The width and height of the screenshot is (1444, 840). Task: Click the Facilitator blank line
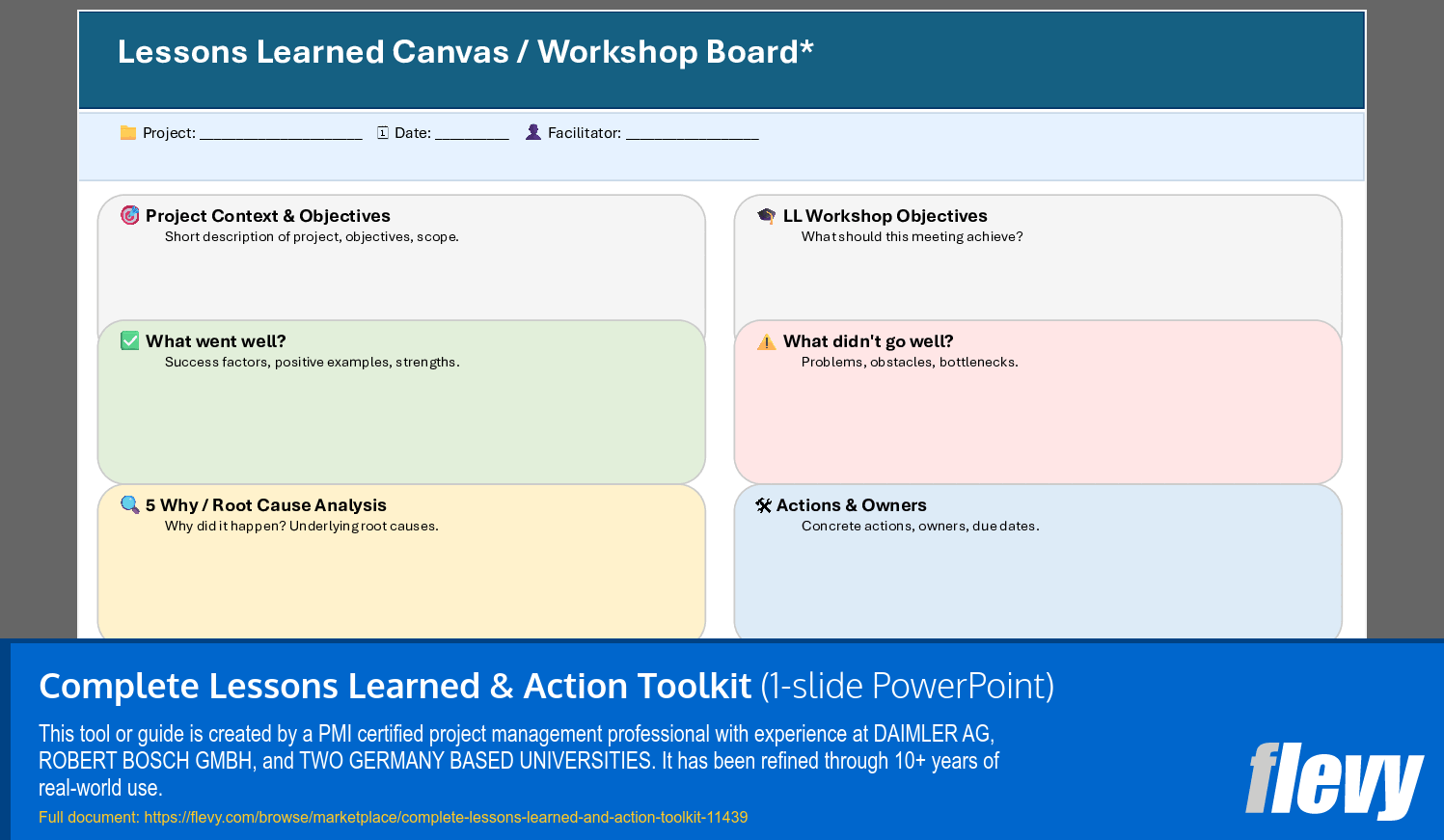point(692,134)
